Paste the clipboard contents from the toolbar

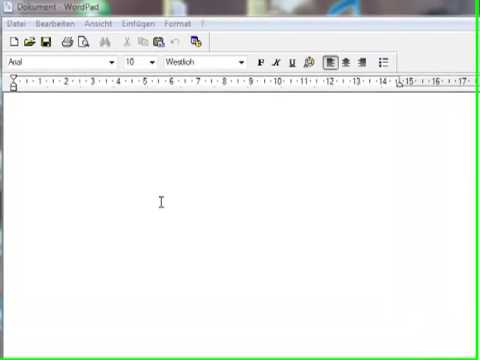coord(159,42)
